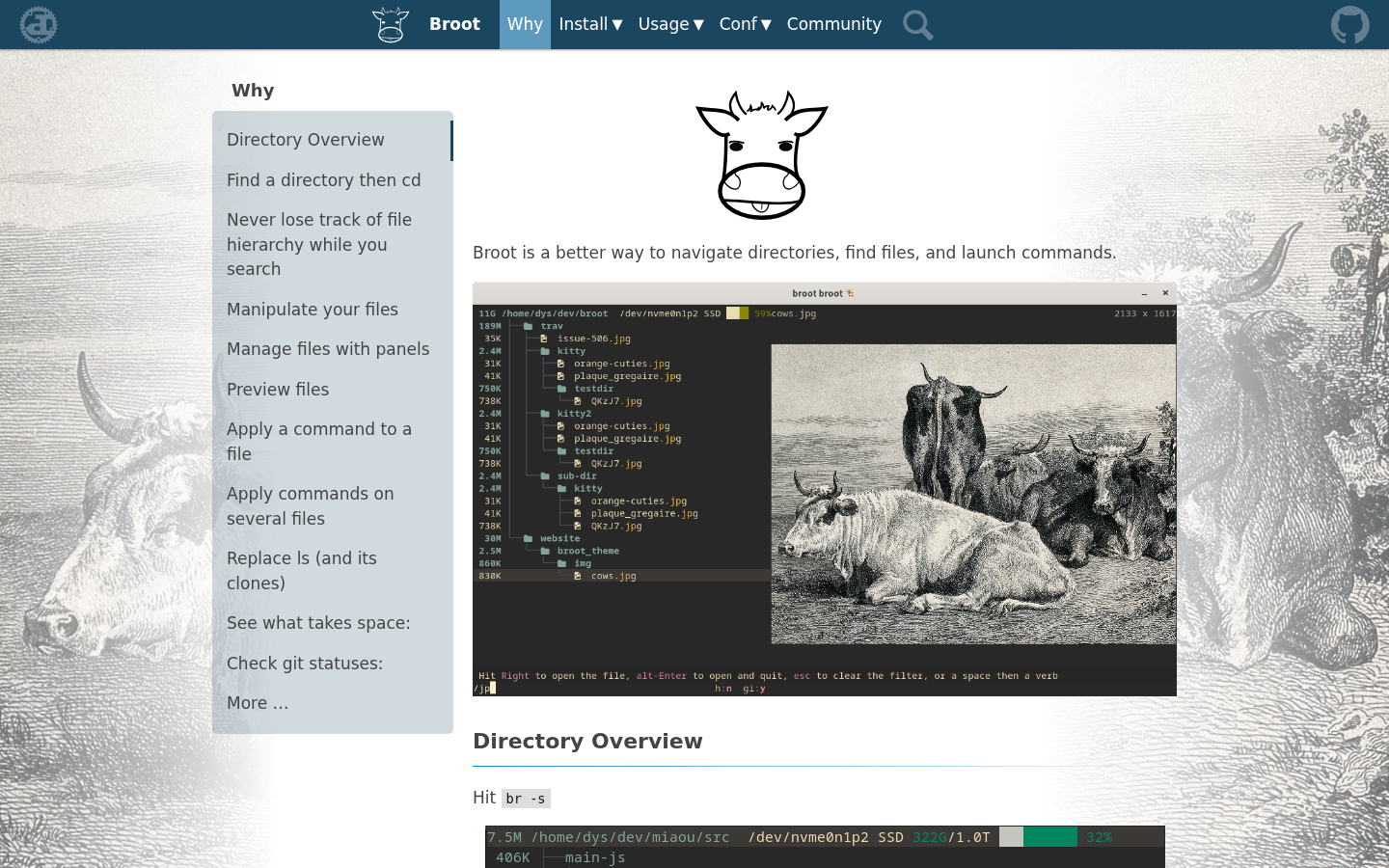Image resolution: width=1389 pixels, height=868 pixels.
Task: Click the 'Why' sidebar title
Action: pos(253,91)
